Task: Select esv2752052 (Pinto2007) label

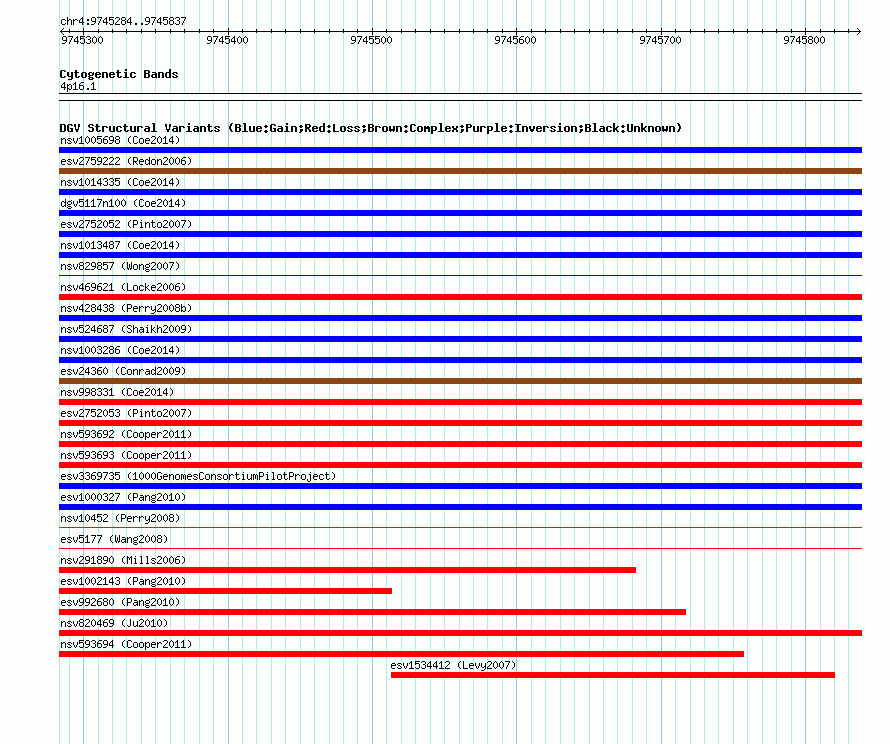Action: (126, 224)
